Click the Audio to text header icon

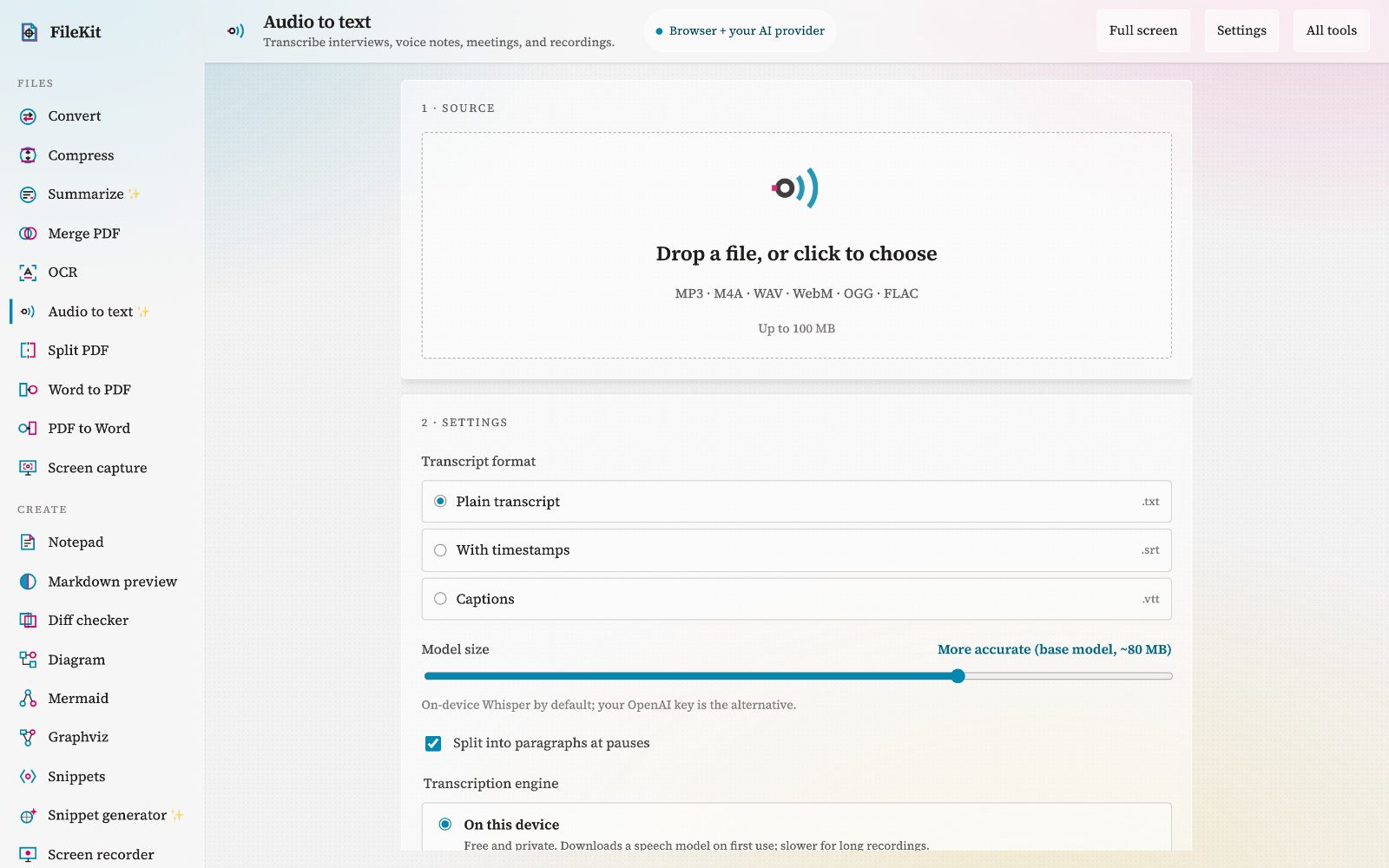click(x=235, y=31)
